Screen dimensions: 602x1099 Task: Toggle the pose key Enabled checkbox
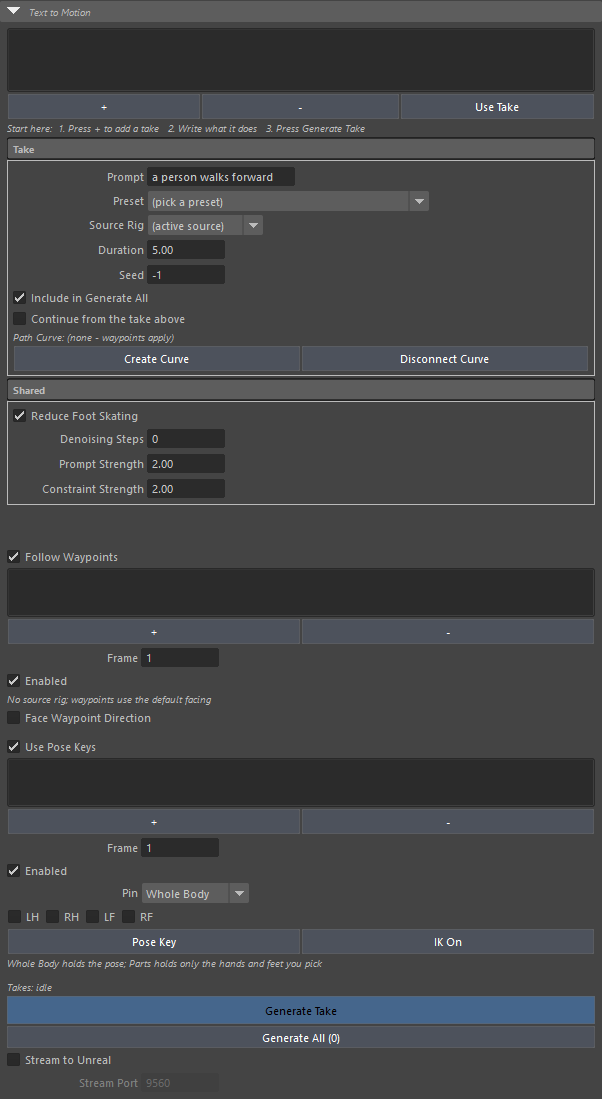tap(13, 871)
